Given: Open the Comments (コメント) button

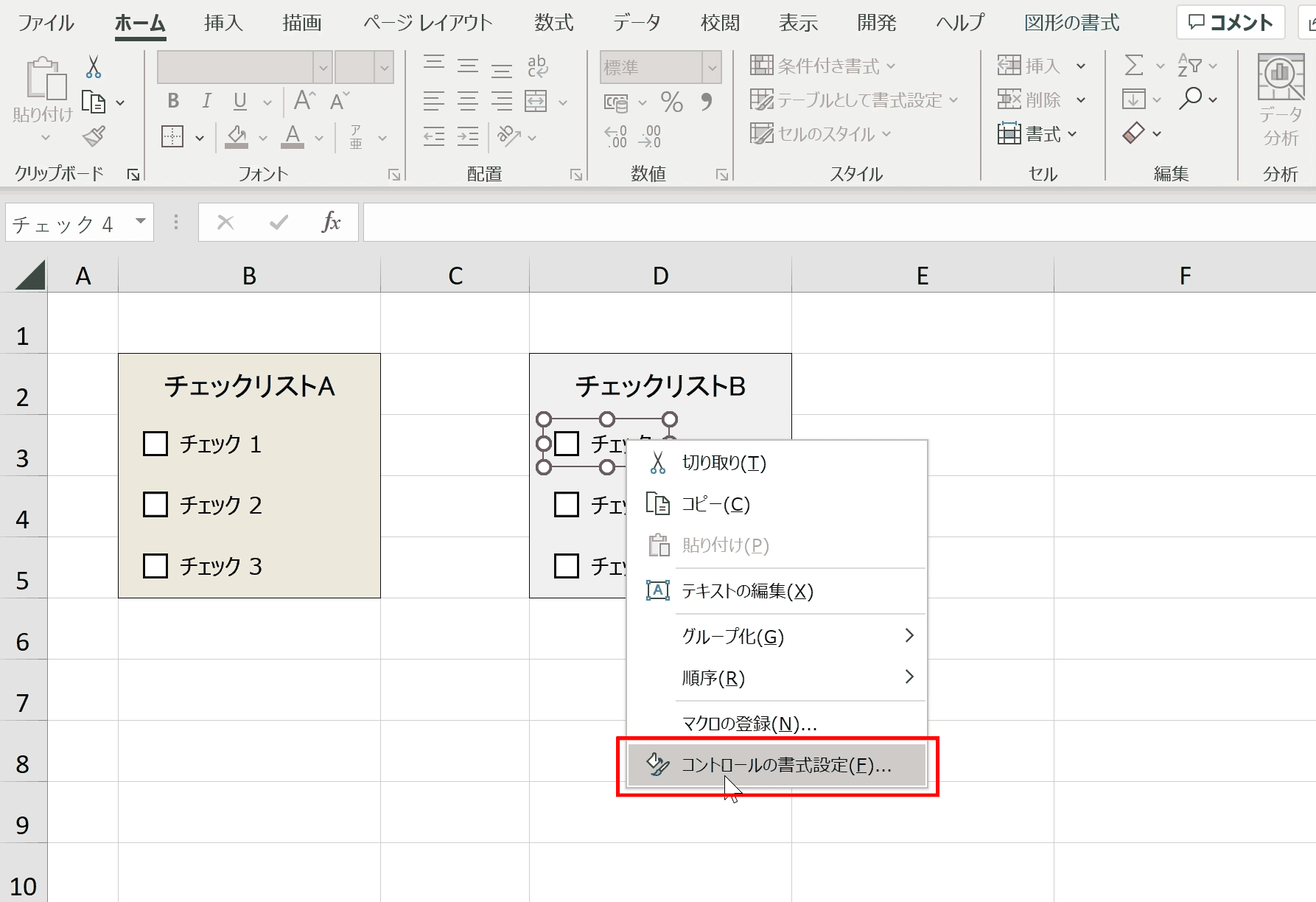Looking at the screenshot, I should [x=1231, y=23].
